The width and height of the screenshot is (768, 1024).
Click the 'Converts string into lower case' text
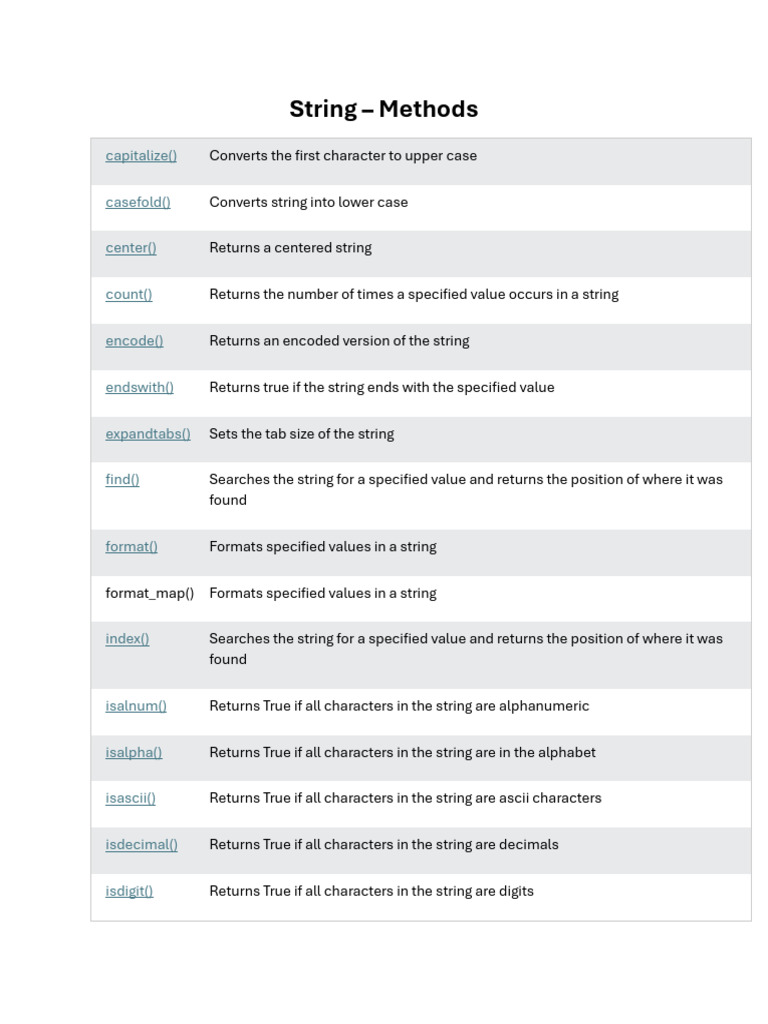pyautogui.click(x=308, y=202)
